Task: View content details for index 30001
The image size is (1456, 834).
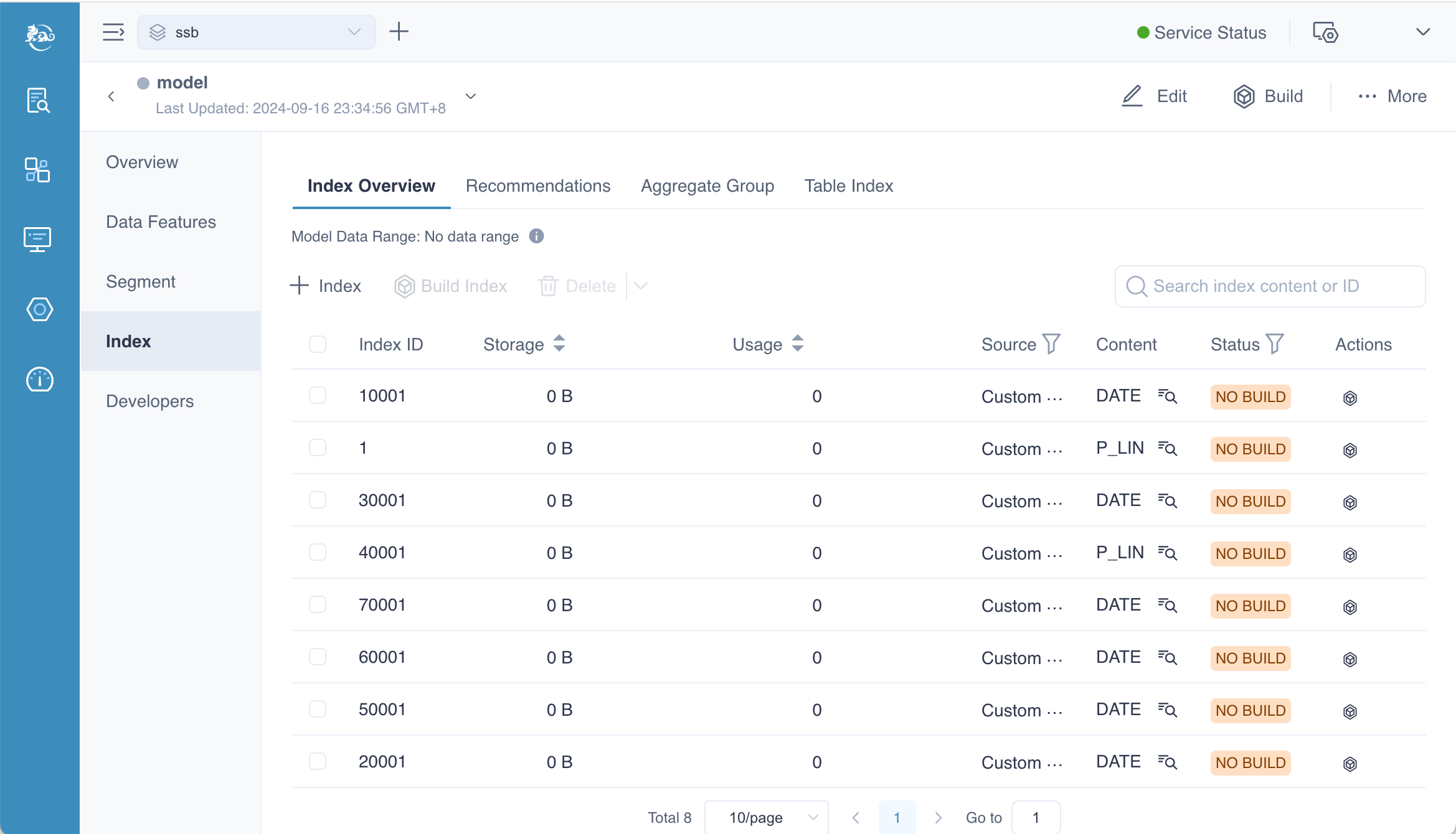Action: coord(1168,501)
